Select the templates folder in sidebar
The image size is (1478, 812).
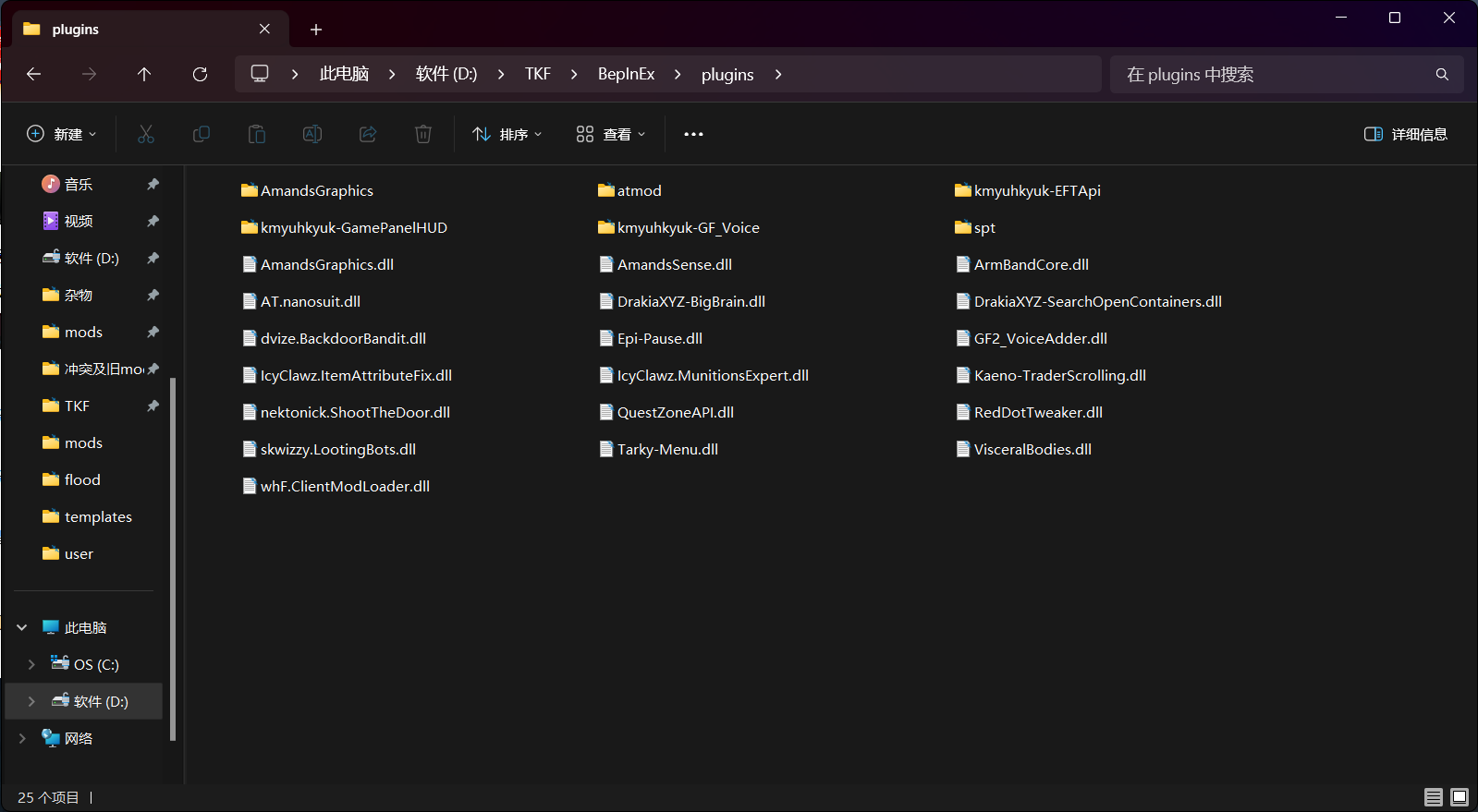click(x=98, y=516)
